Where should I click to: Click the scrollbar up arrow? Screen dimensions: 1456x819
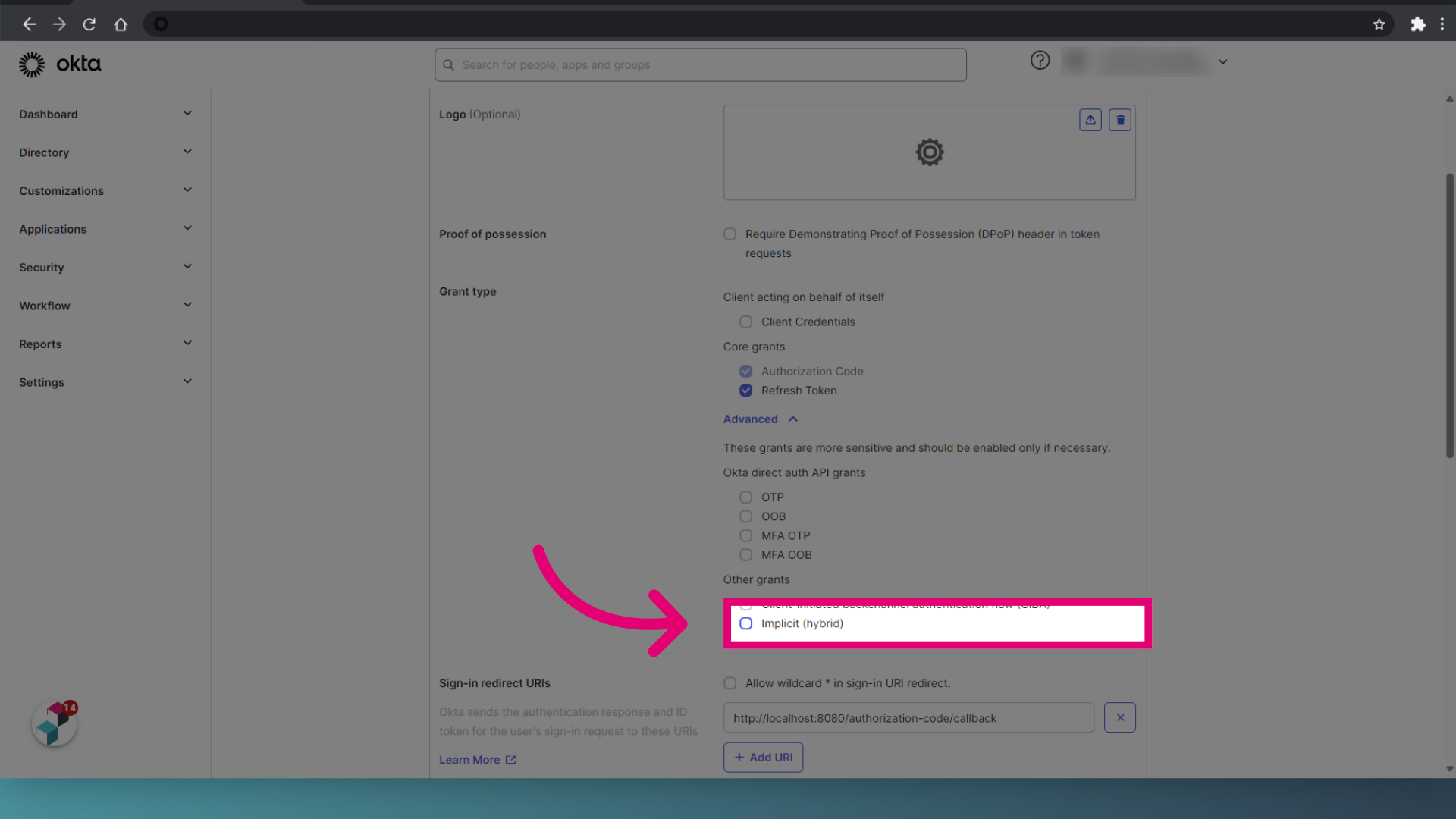tap(1449, 99)
